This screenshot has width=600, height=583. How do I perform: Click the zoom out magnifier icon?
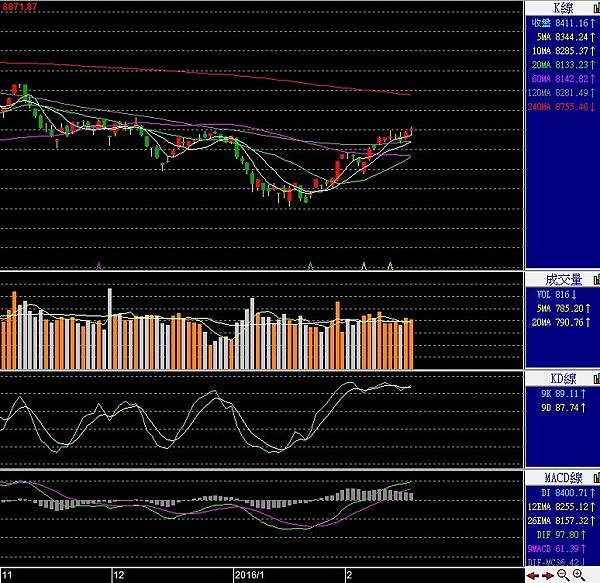(x=563, y=575)
